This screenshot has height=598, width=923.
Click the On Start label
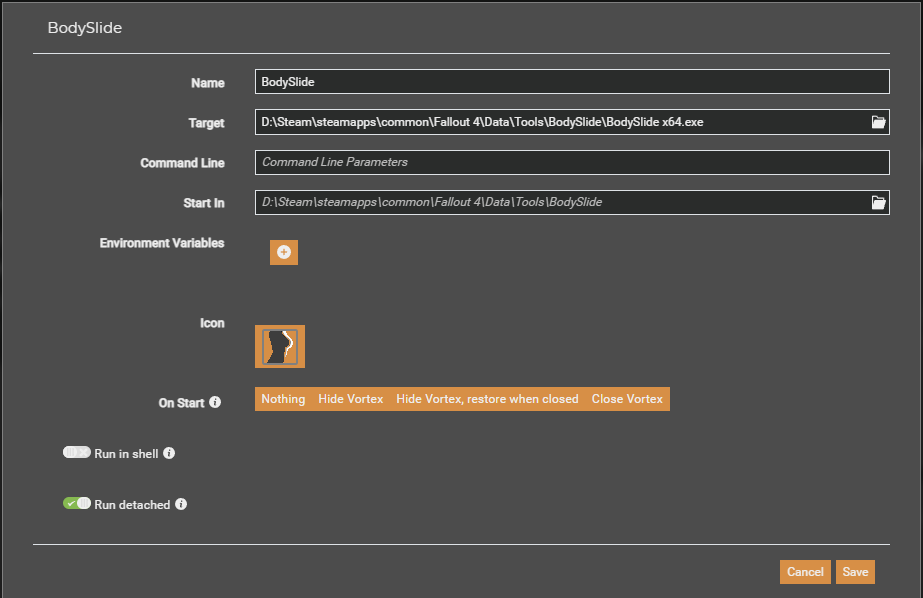tap(181, 403)
